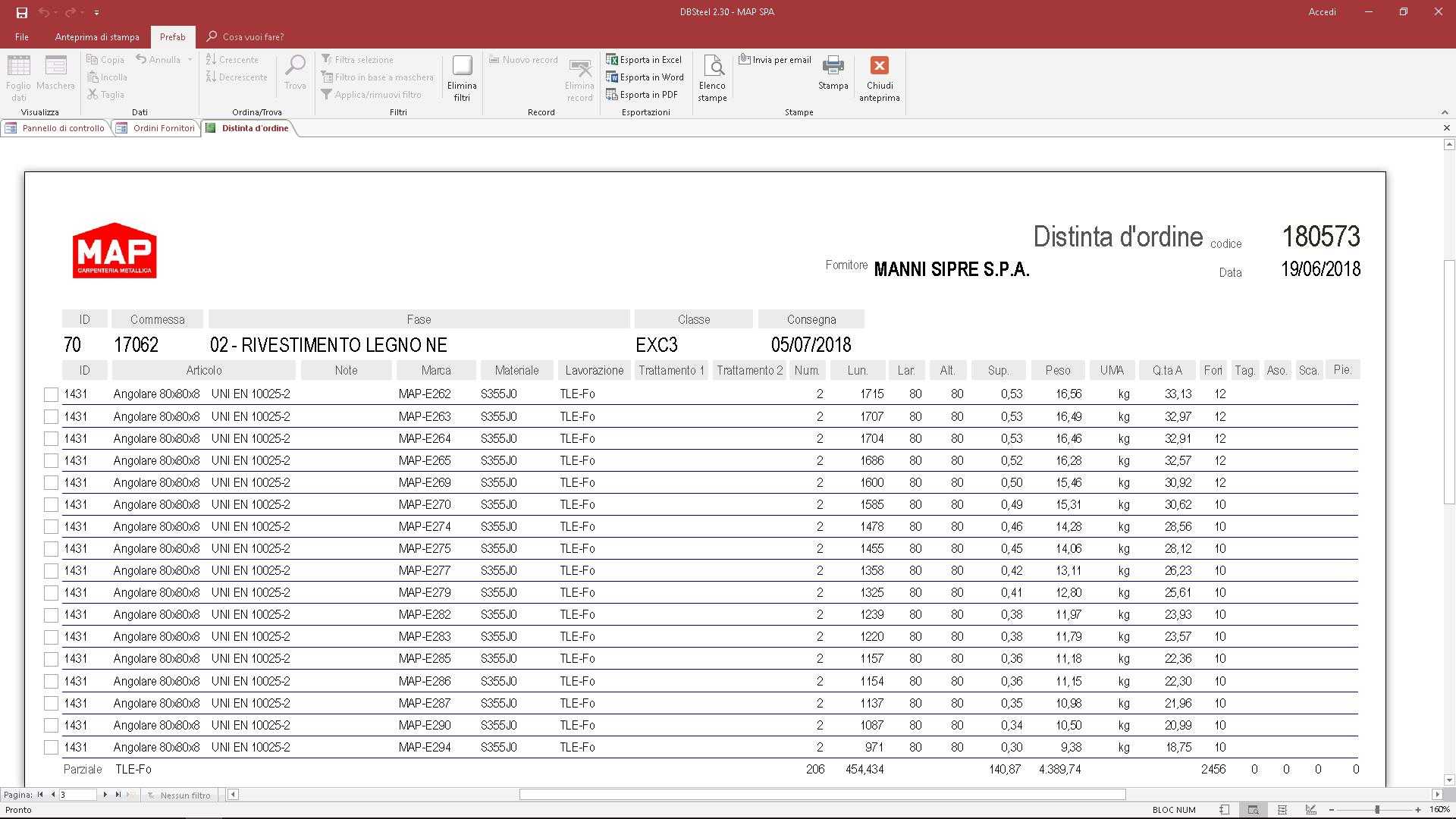Expand Annulla dropdown arrow in ribbon
1456x819 pixels.
click(x=190, y=59)
